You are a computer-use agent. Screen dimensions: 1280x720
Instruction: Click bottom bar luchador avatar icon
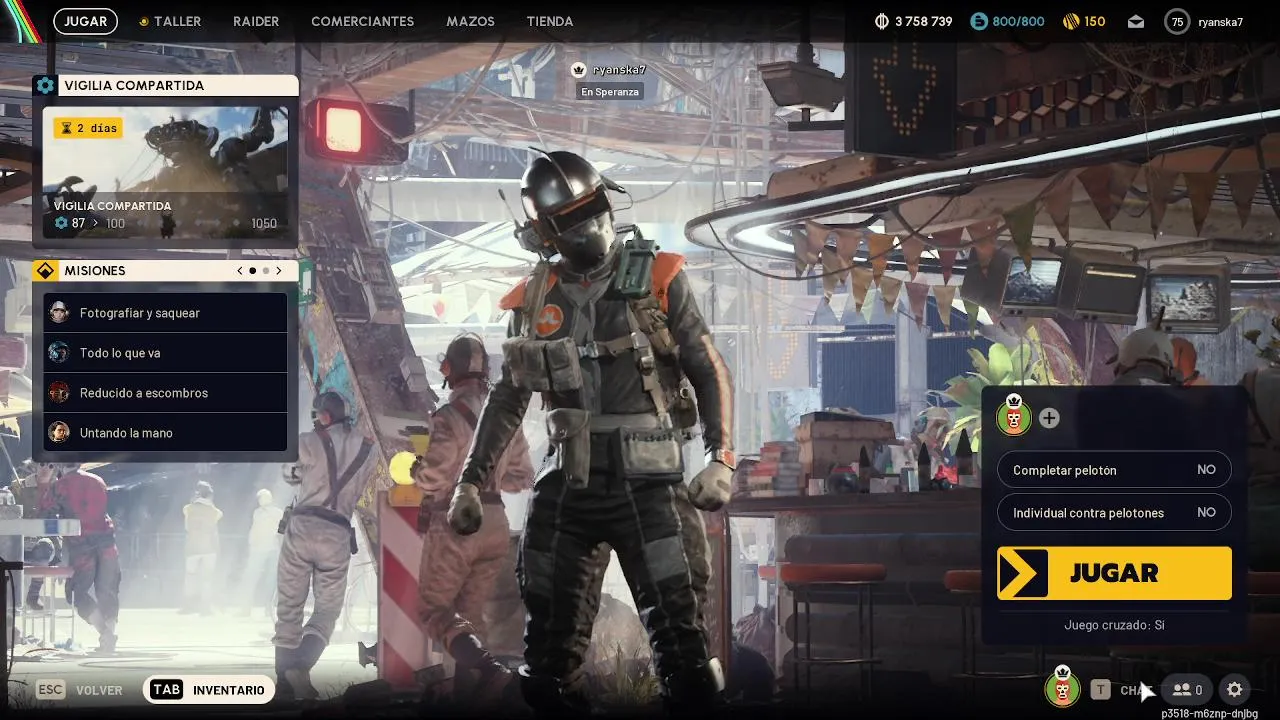point(1062,688)
